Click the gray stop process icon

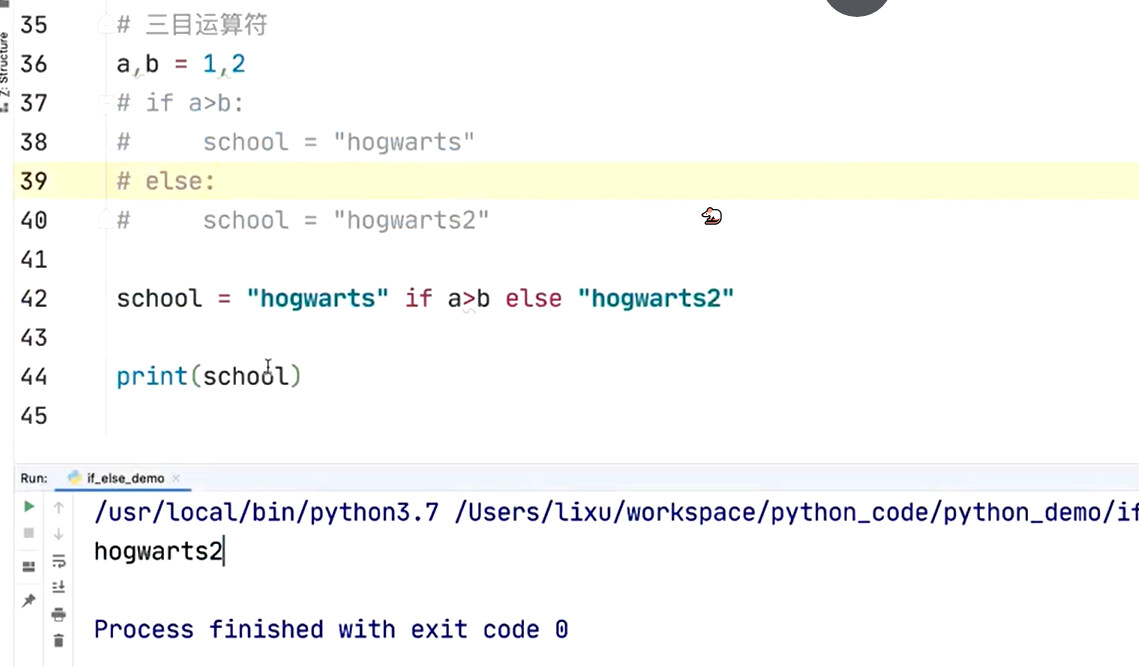coord(29,533)
